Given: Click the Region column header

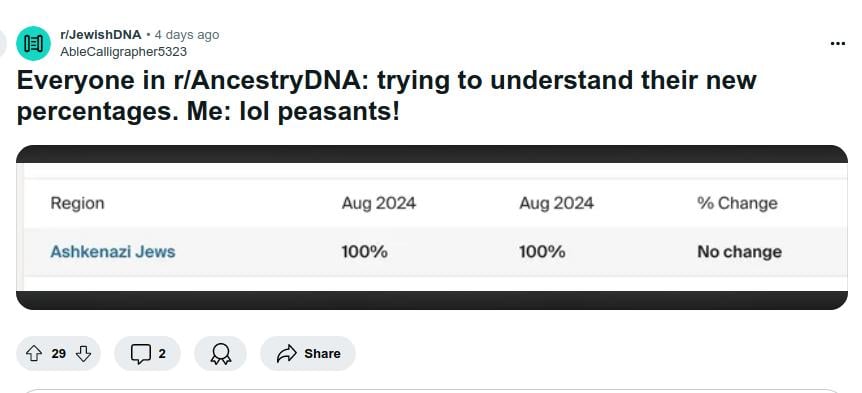Looking at the screenshot, I should click(78, 203).
